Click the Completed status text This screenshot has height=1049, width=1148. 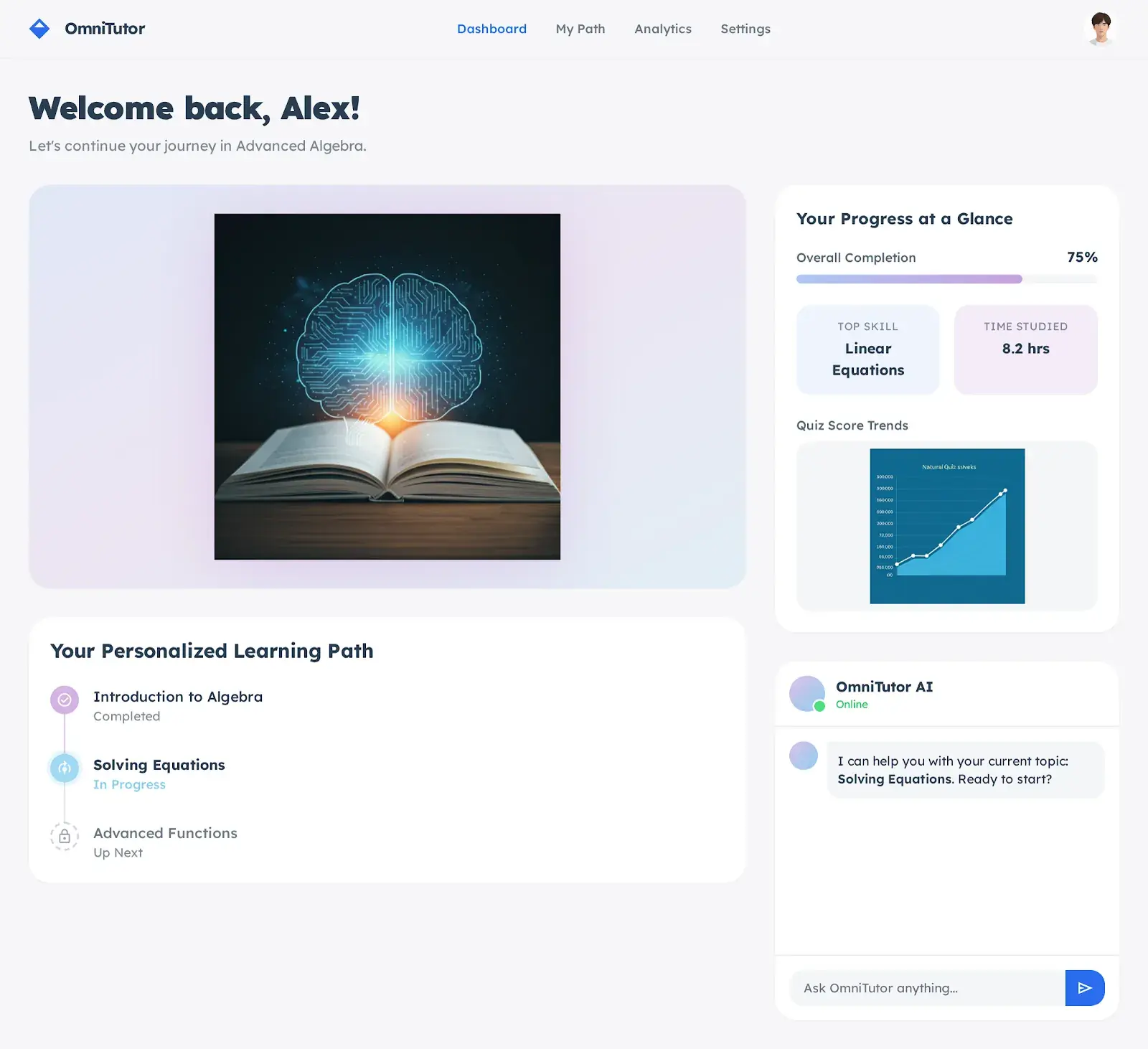pyautogui.click(x=127, y=716)
